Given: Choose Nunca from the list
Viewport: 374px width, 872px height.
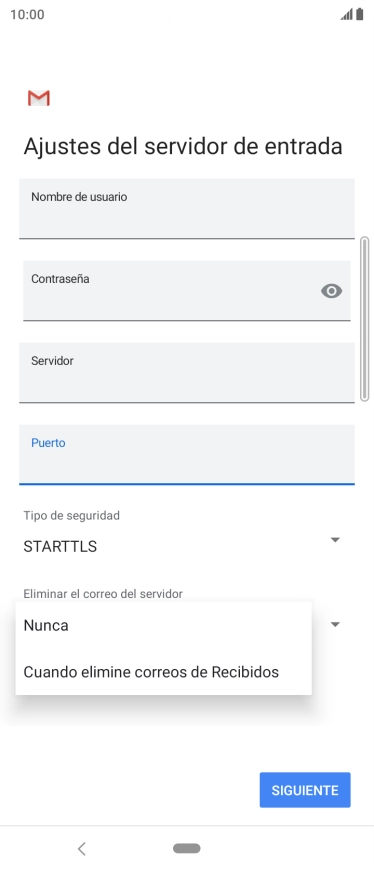Looking at the screenshot, I should point(163,625).
